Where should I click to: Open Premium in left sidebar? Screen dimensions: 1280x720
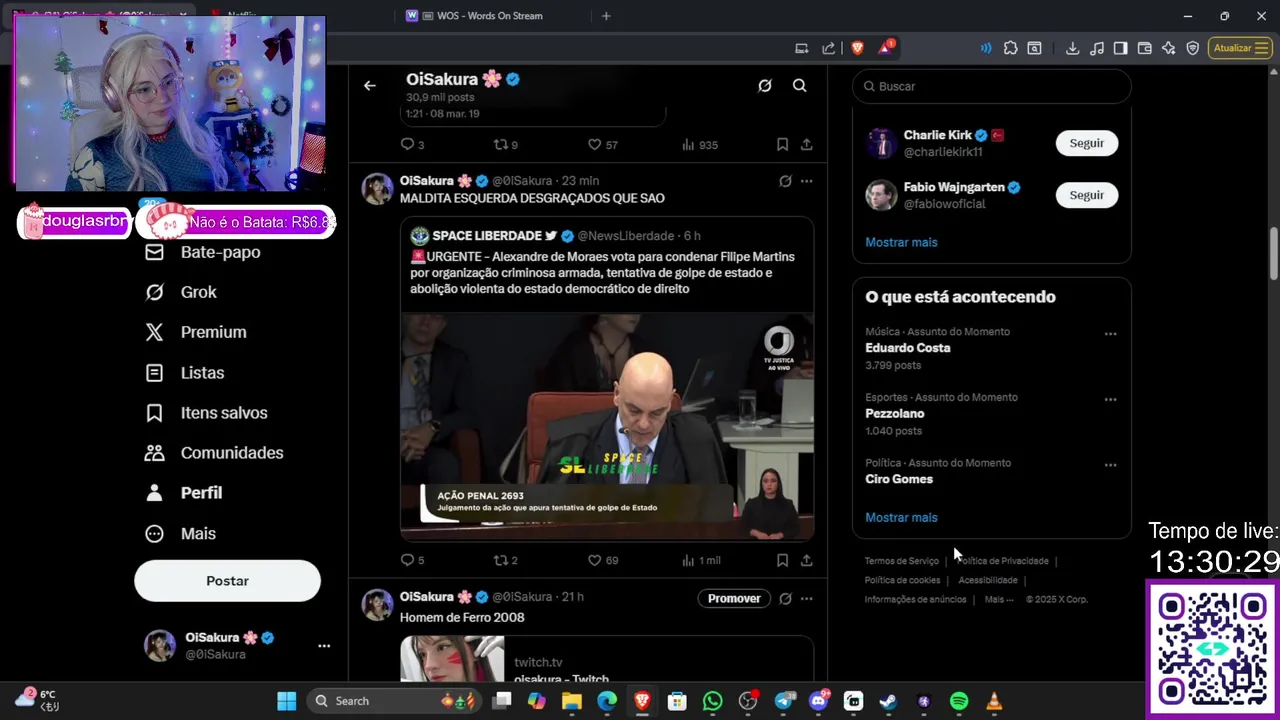(196, 332)
